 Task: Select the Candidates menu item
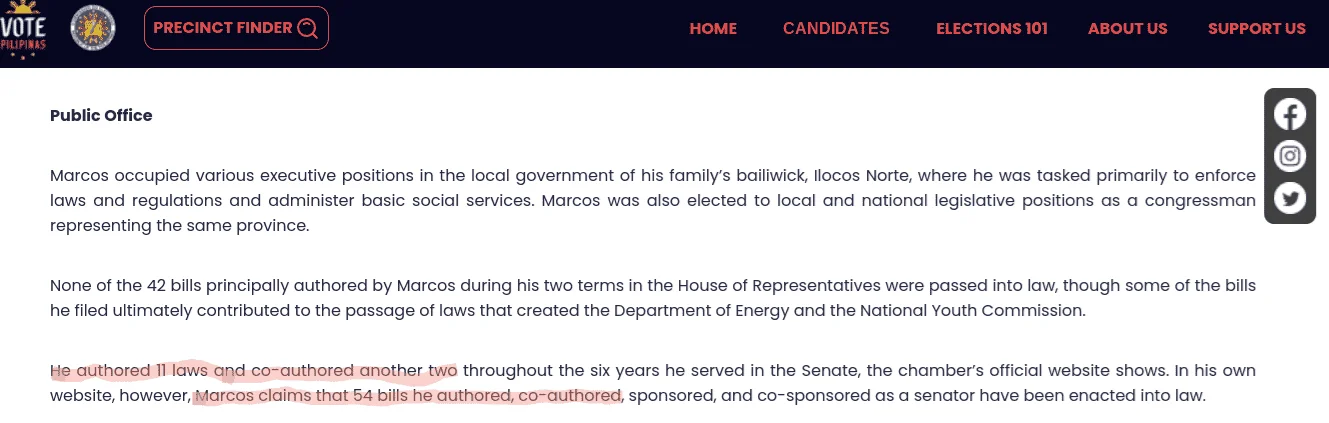[x=836, y=29]
